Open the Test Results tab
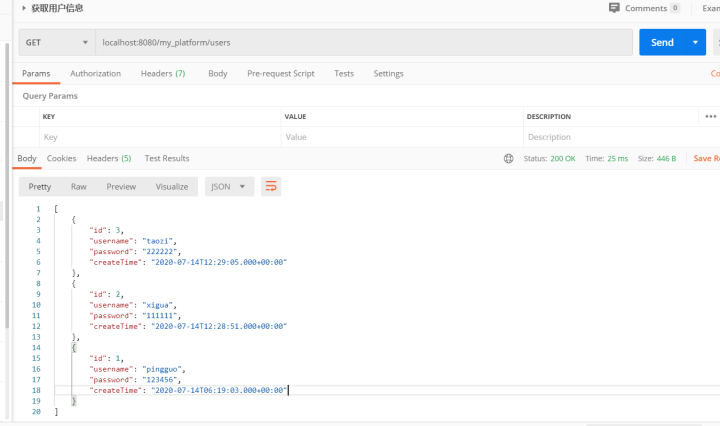 click(x=167, y=158)
